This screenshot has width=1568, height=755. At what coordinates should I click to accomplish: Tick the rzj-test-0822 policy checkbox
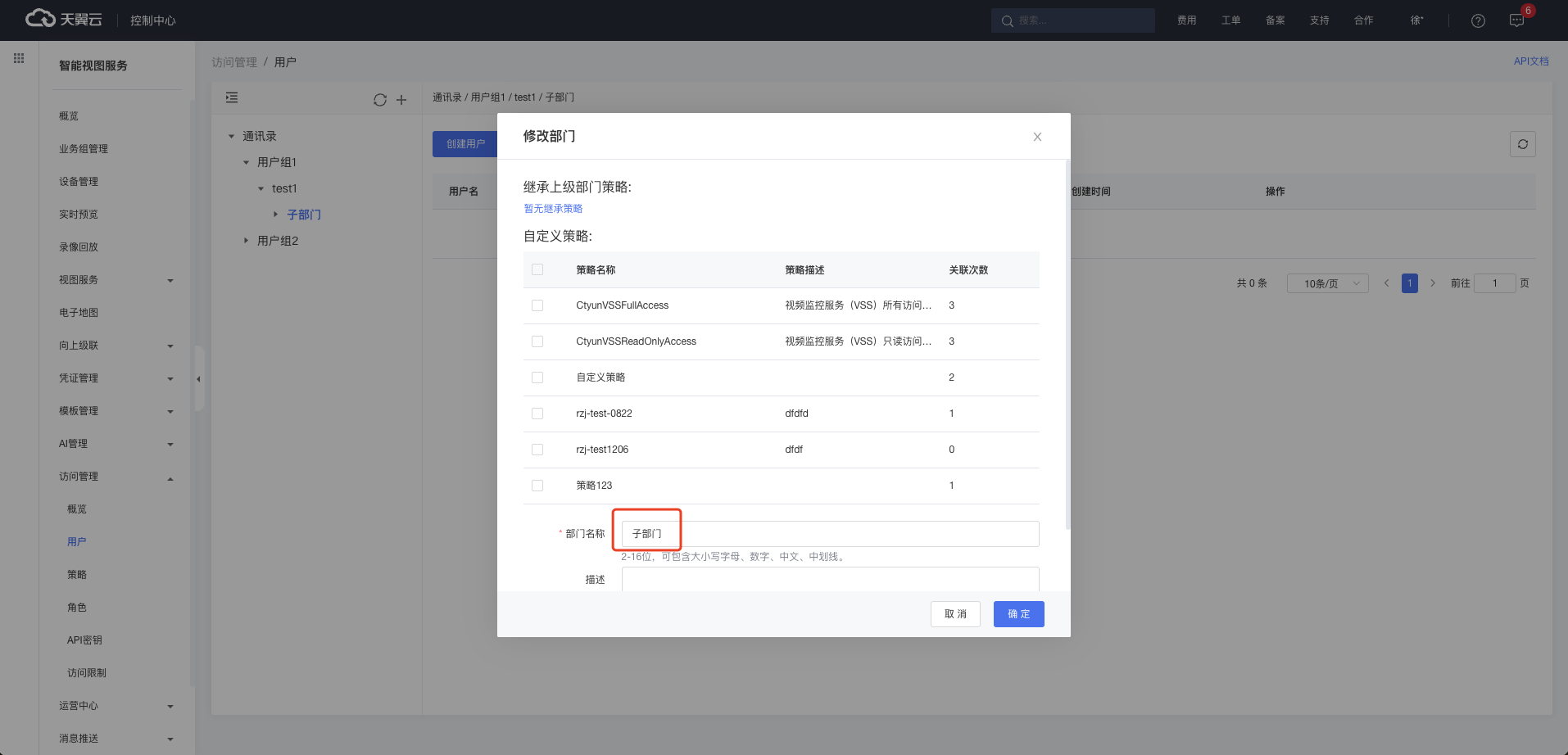click(537, 414)
